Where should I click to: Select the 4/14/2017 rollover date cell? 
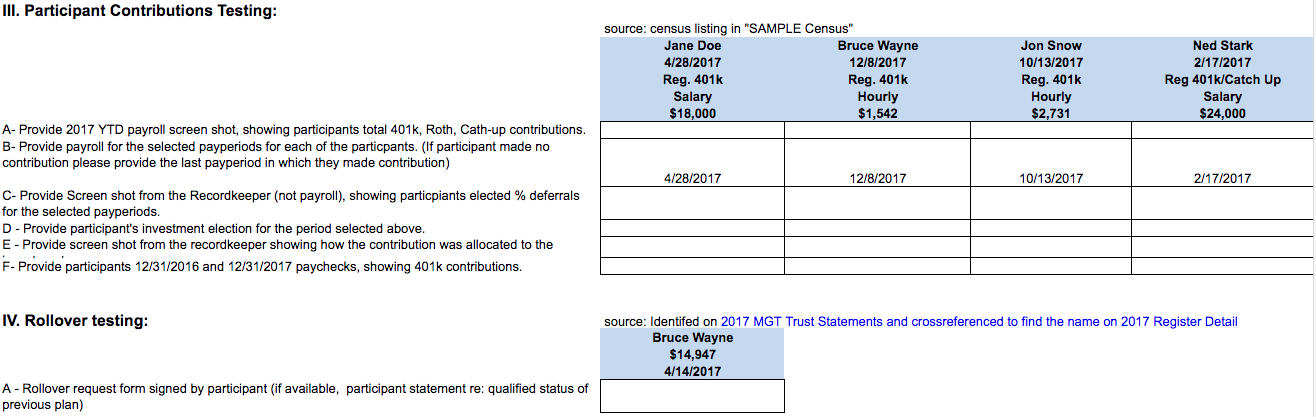coord(692,371)
